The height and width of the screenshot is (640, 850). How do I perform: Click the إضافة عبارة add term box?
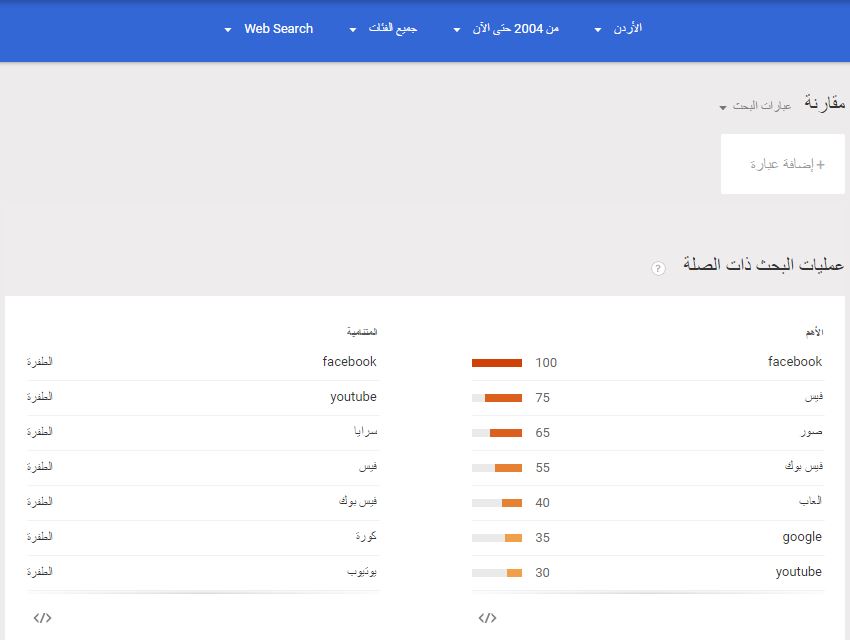click(783, 164)
